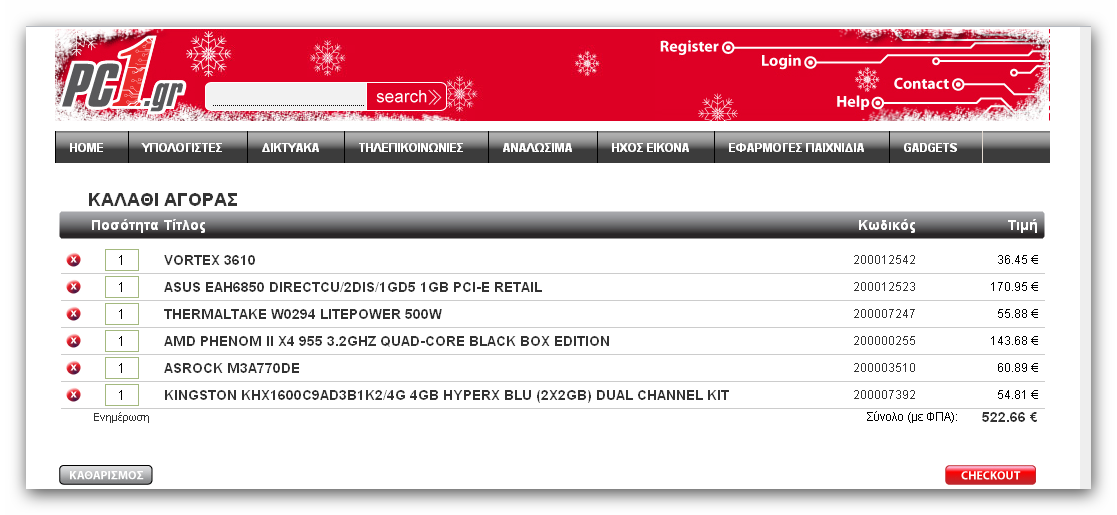Click the Ενημέρωση update link

[x=121, y=417]
